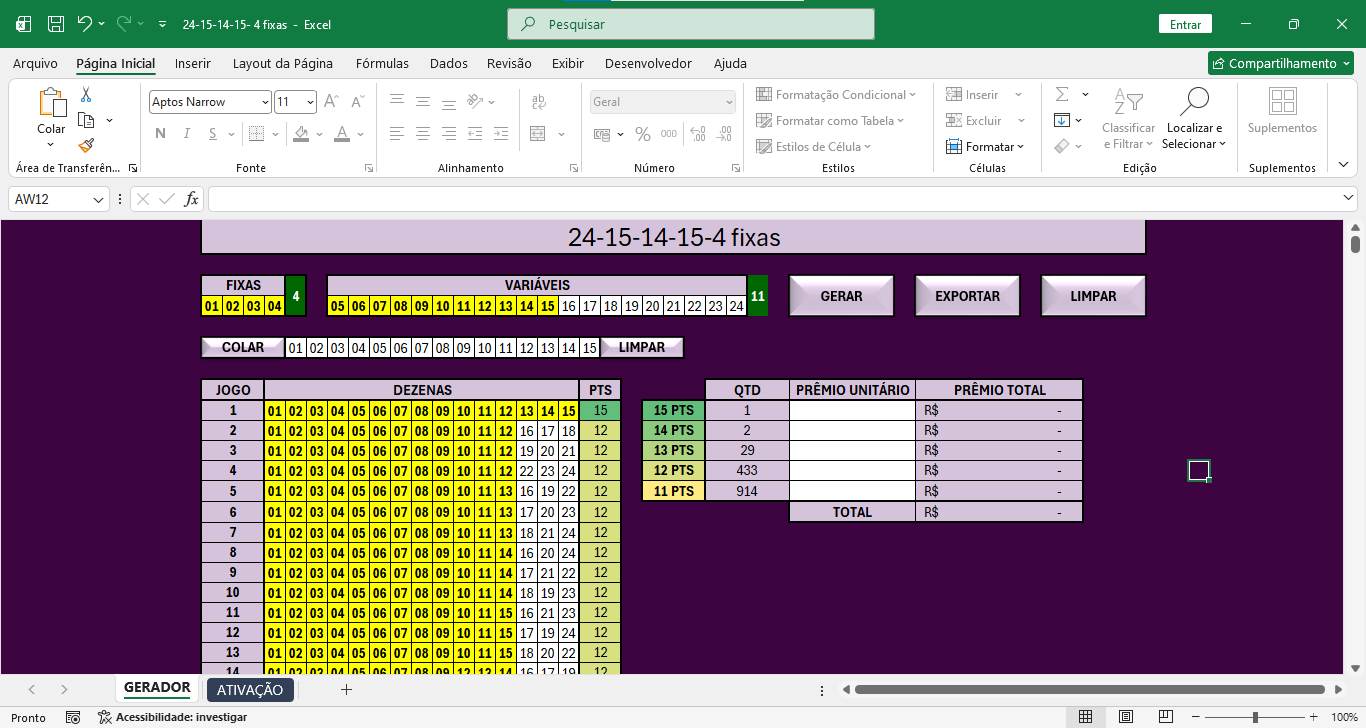Click the accounting number format icon
1366x728 pixels.
[x=602, y=133]
